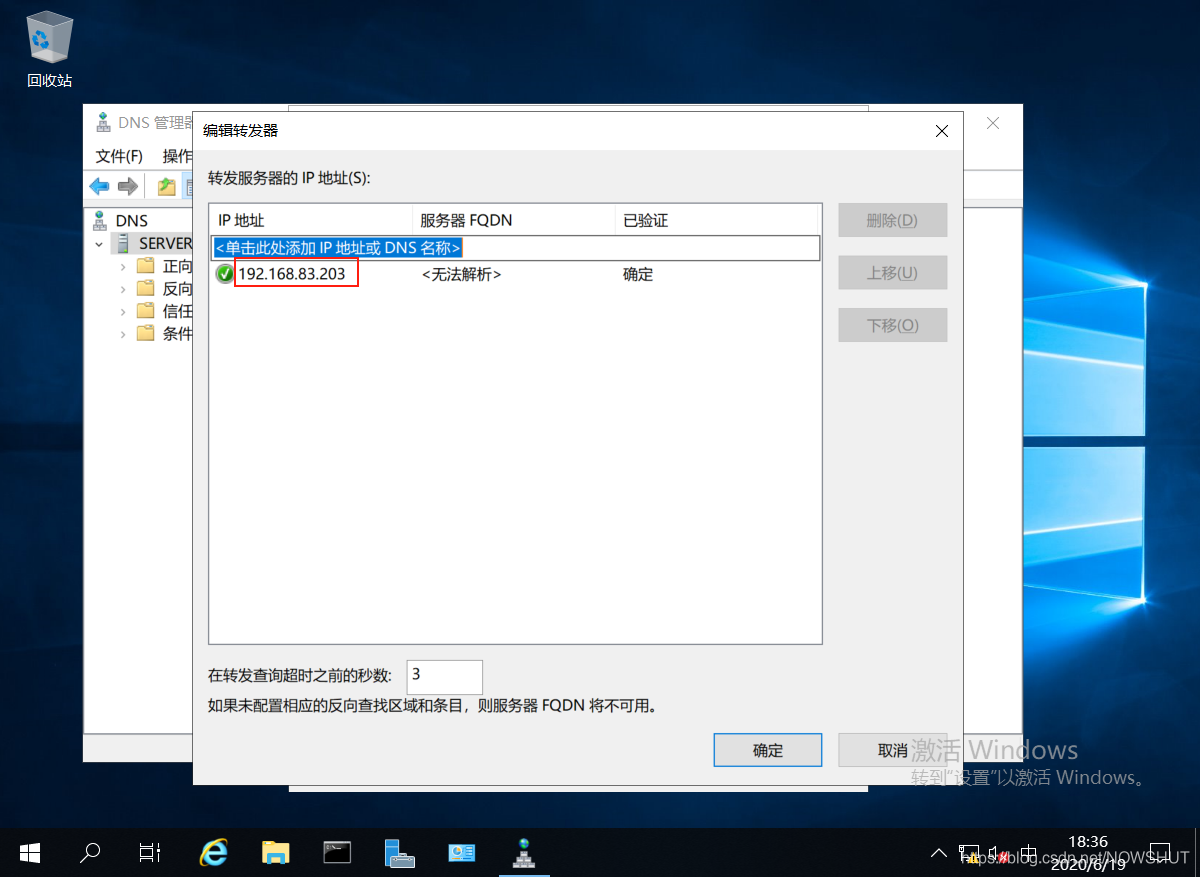This screenshot has height=877, width=1200.
Task: Expand the 条件 forwarders folder
Action: (x=122, y=333)
